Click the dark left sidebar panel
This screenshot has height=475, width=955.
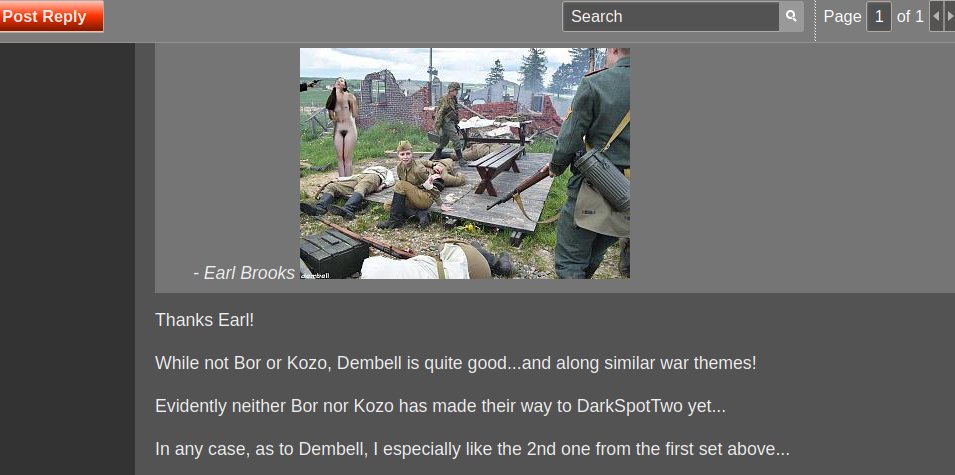point(67,259)
